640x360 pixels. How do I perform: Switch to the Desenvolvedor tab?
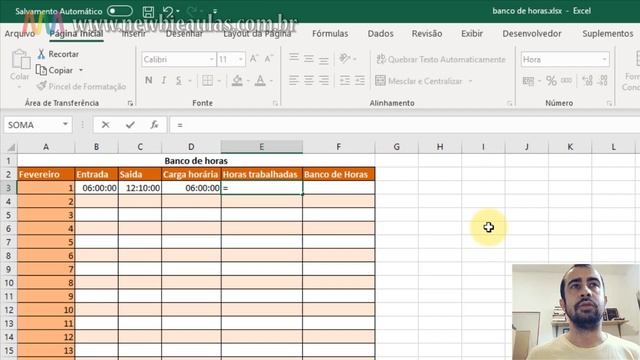coord(531,33)
